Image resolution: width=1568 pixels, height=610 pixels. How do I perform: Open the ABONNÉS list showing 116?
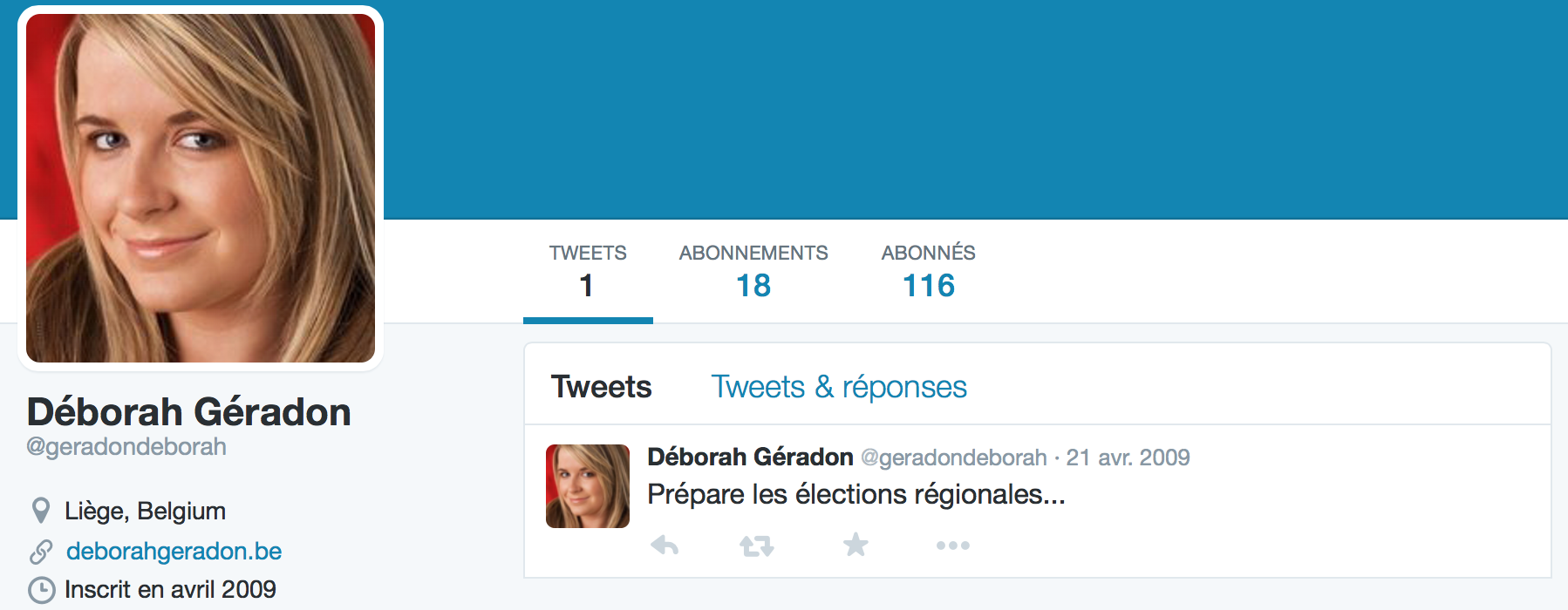tap(928, 272)
